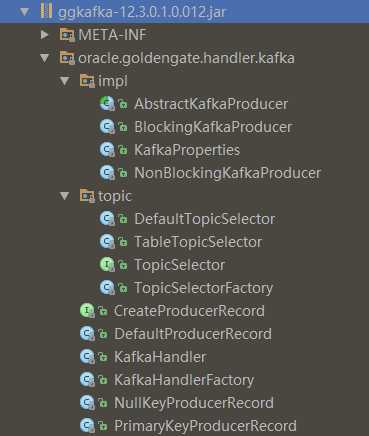
Task: Open the KafkaHandlerFactory class
Action: (x=184, y=380)
